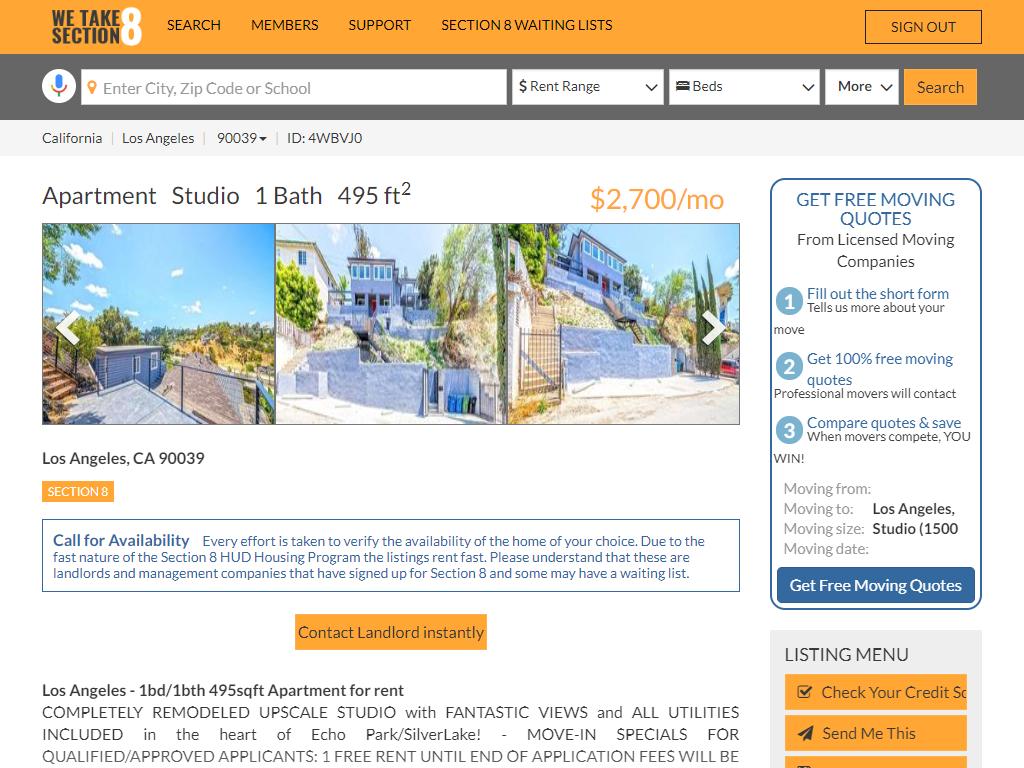1024x768 pixels.
Task: Click the location pin in search field
Action: point(92,87)
